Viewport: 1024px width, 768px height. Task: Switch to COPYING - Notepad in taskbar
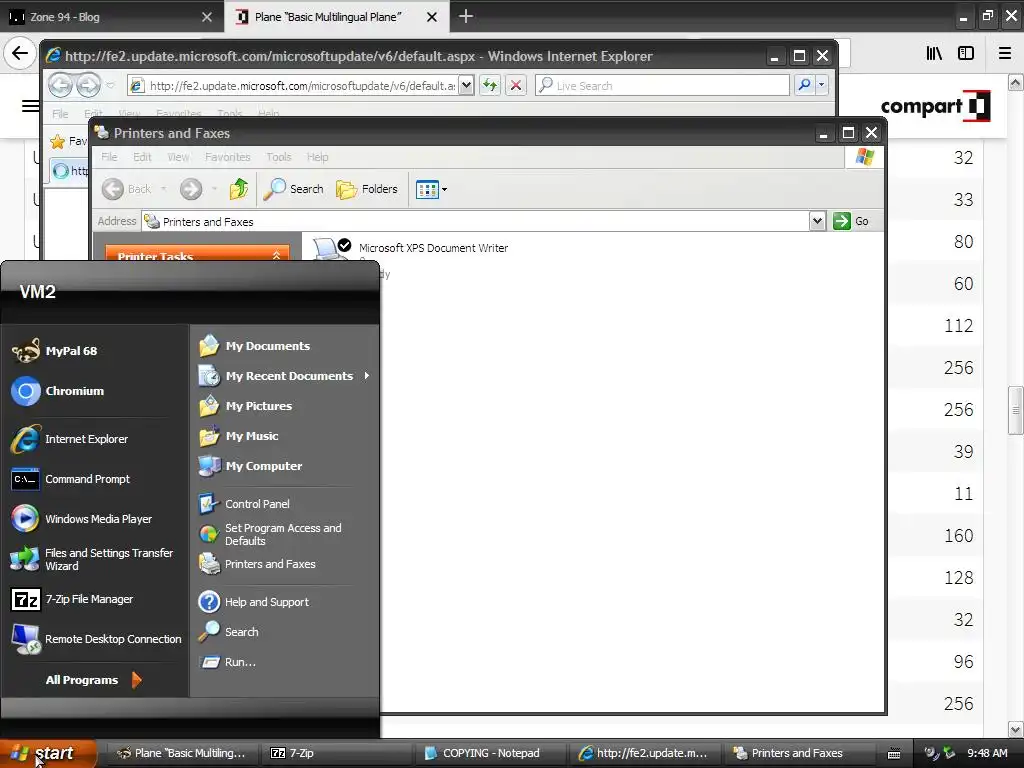(490, 753)
